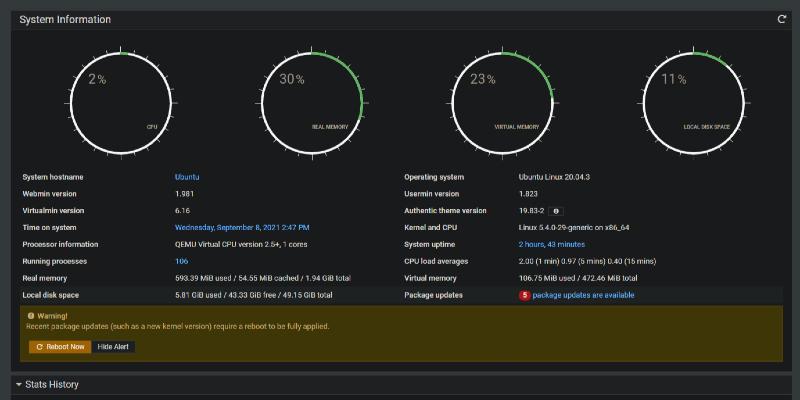Click the info icon beside Authentic theme version
This screenshot has width=800, height=400.
[x=557, y=211]
